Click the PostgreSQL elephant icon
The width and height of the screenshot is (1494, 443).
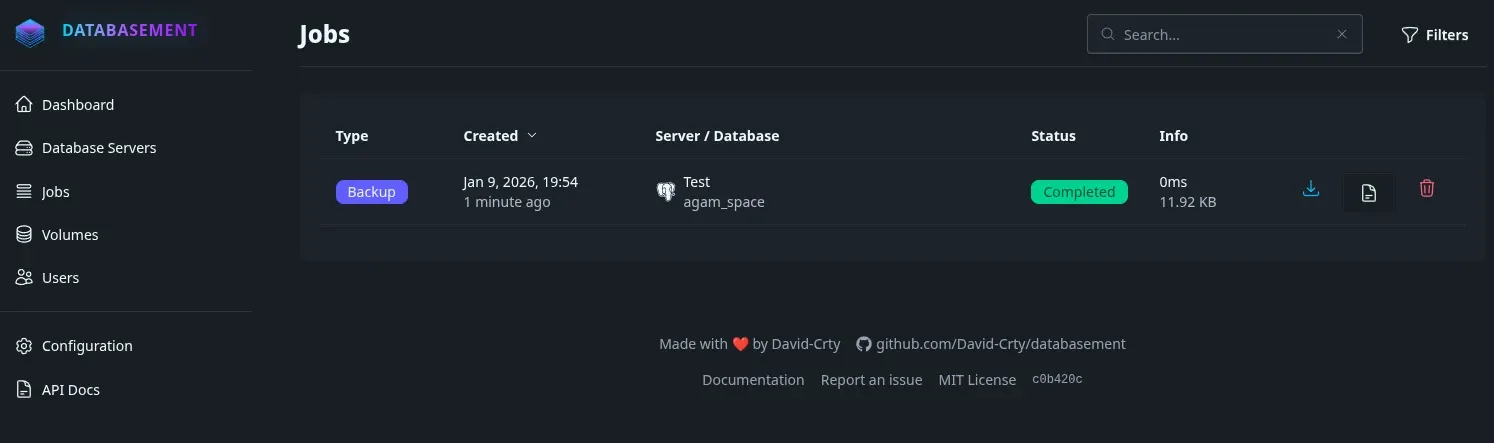[x=665, y=192]
